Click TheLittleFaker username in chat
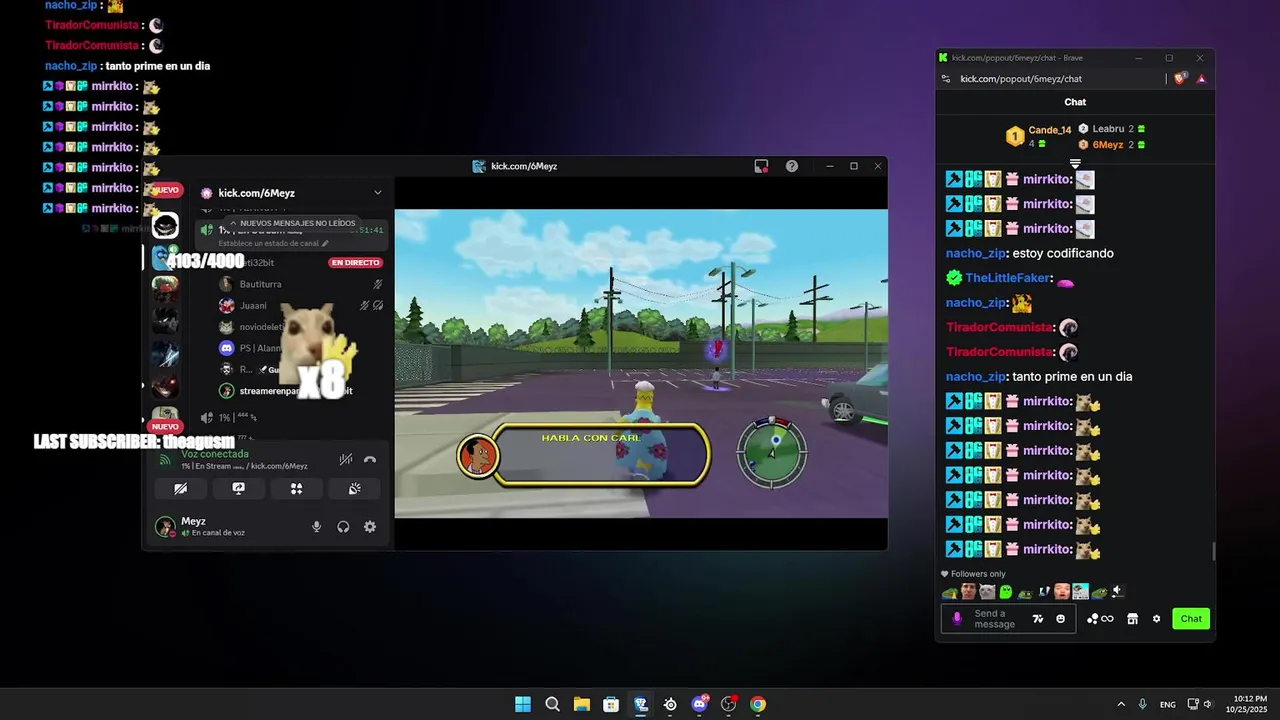The height and width of the screenshot is (720, 1280). [x=1007, y=278]
